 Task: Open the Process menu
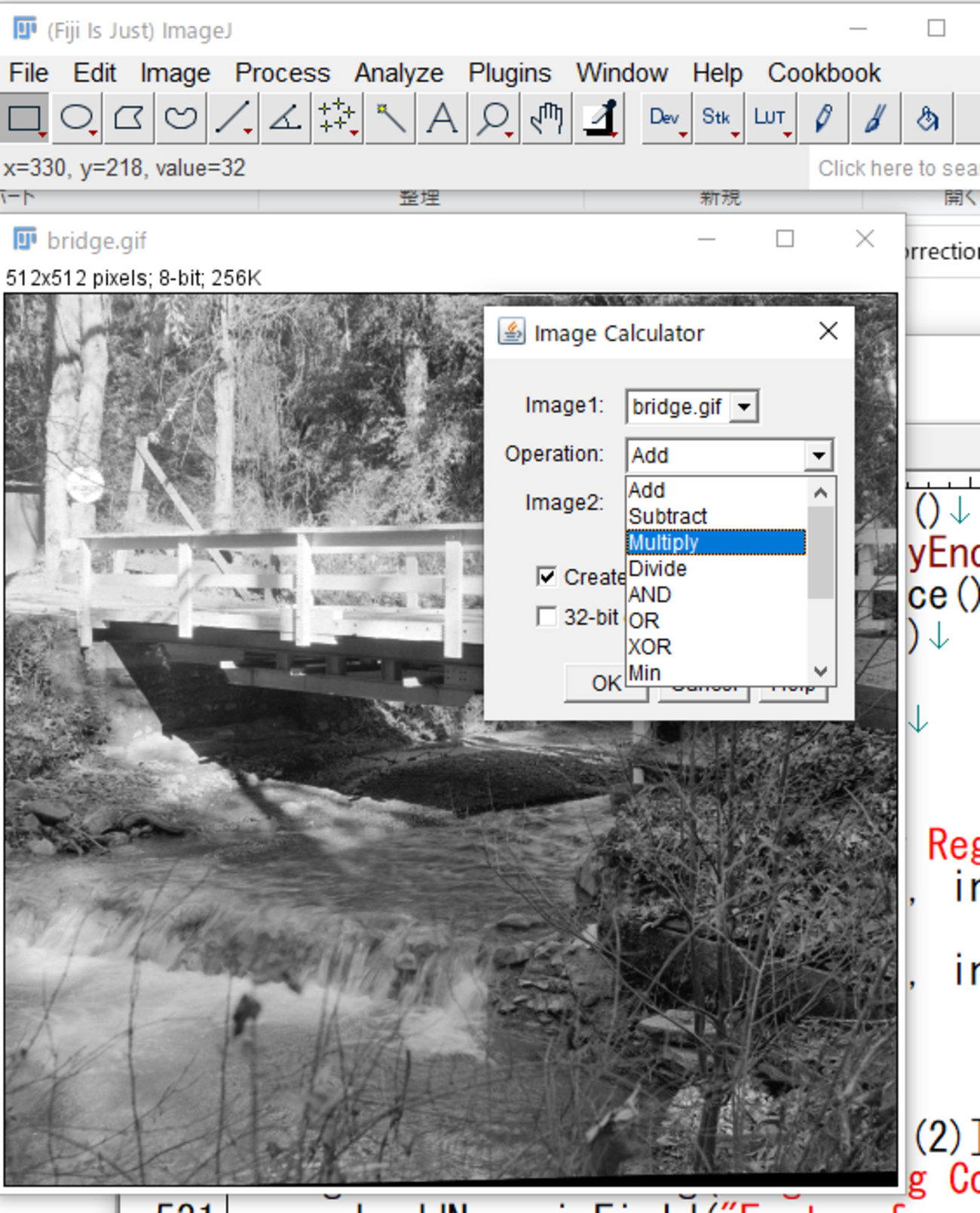(x=282, y=73)
